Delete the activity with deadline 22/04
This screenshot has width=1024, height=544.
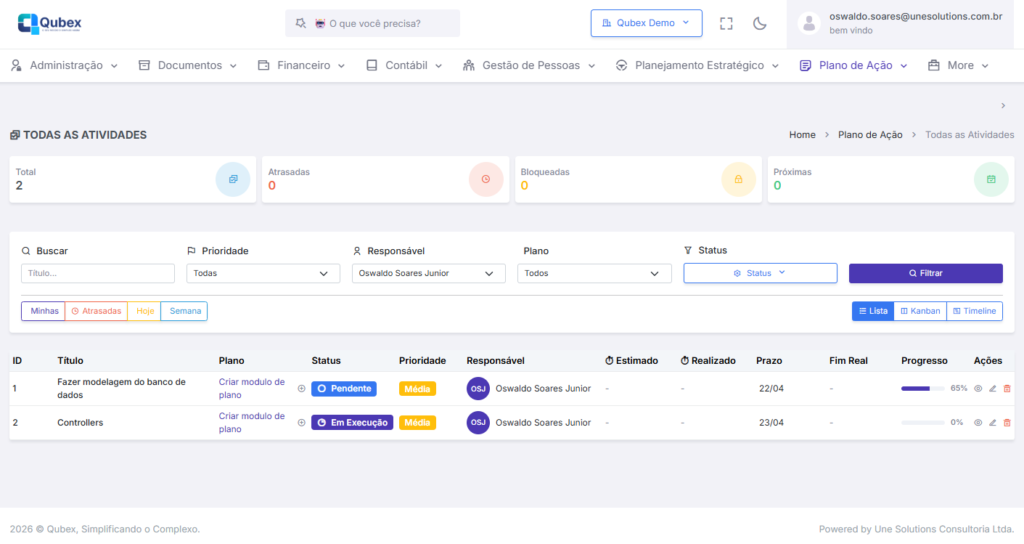[x=1007, y=388]
